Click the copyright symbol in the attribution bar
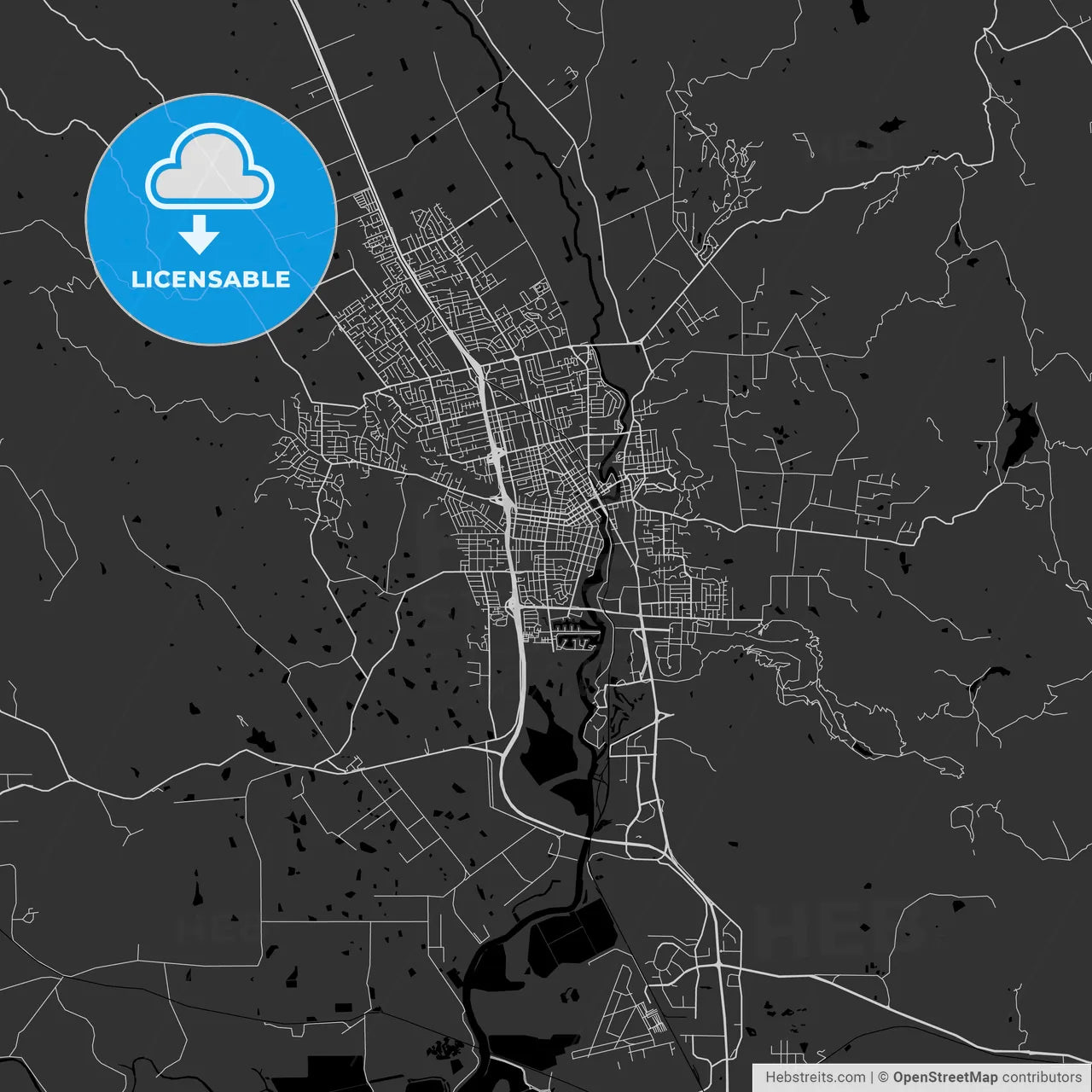This screenshot has width=1092, height=1092. tap(883, 1077)
